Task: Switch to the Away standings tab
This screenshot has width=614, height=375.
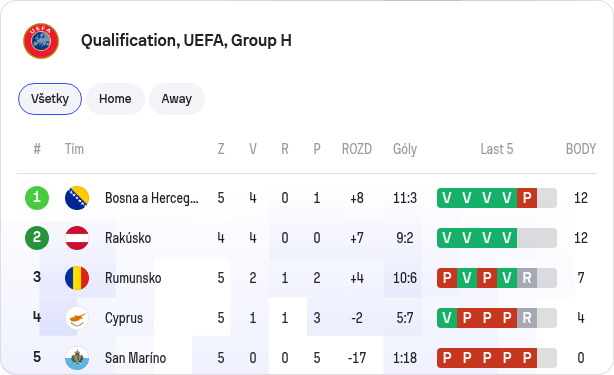Action: (177, 99)
